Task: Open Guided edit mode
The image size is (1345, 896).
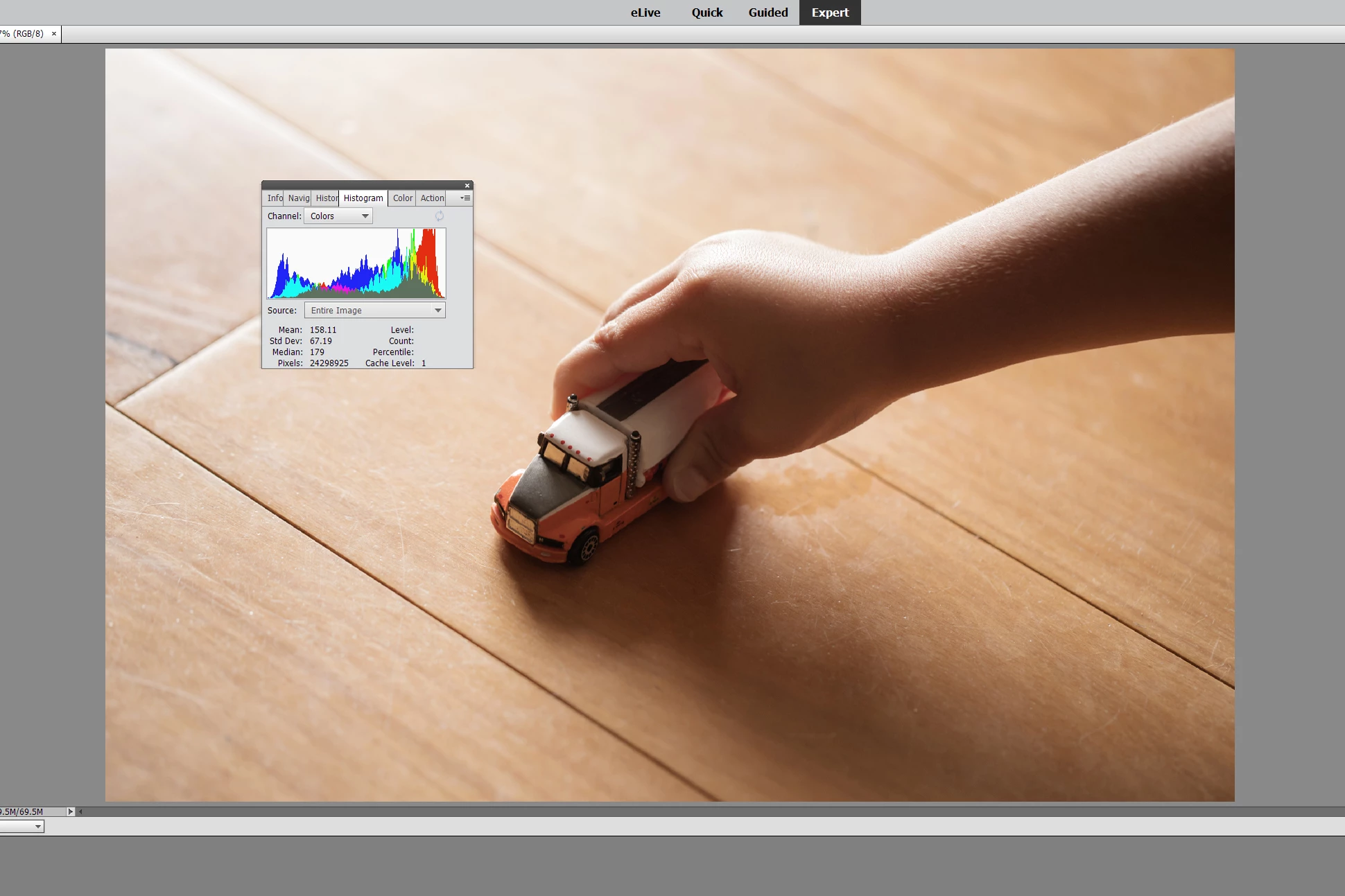Action: click(x=768, y=12)
